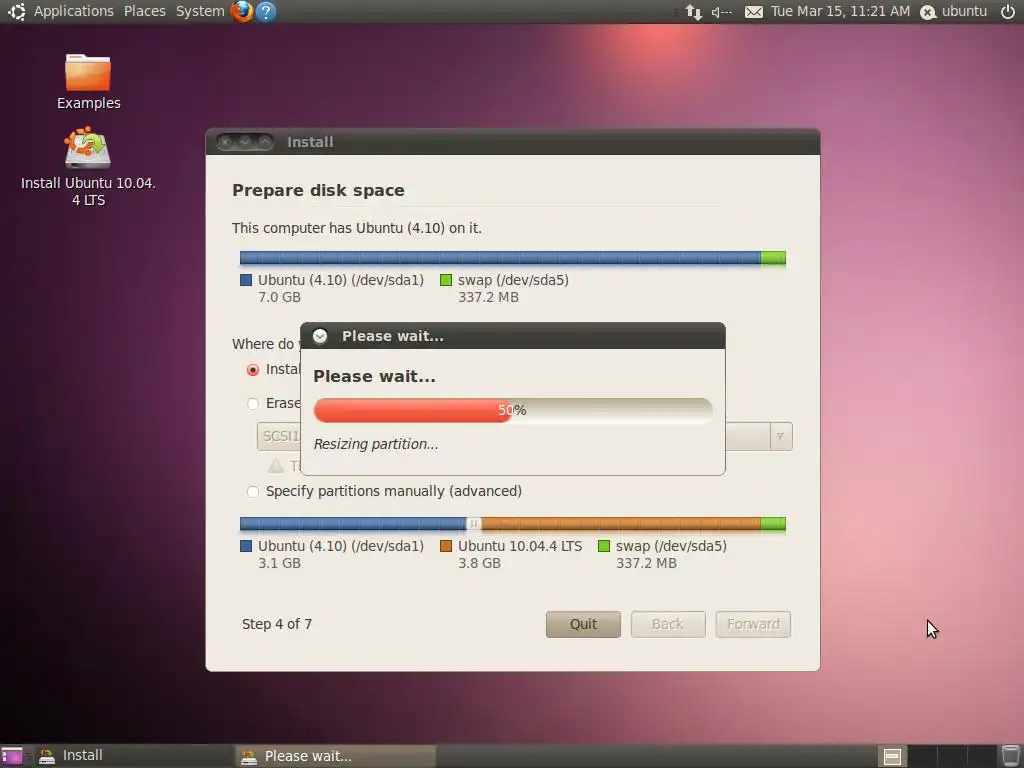This screenshot has height=768, width=1024.
Task: Click the top current disk layout bar
Action: tap(513, 258)
